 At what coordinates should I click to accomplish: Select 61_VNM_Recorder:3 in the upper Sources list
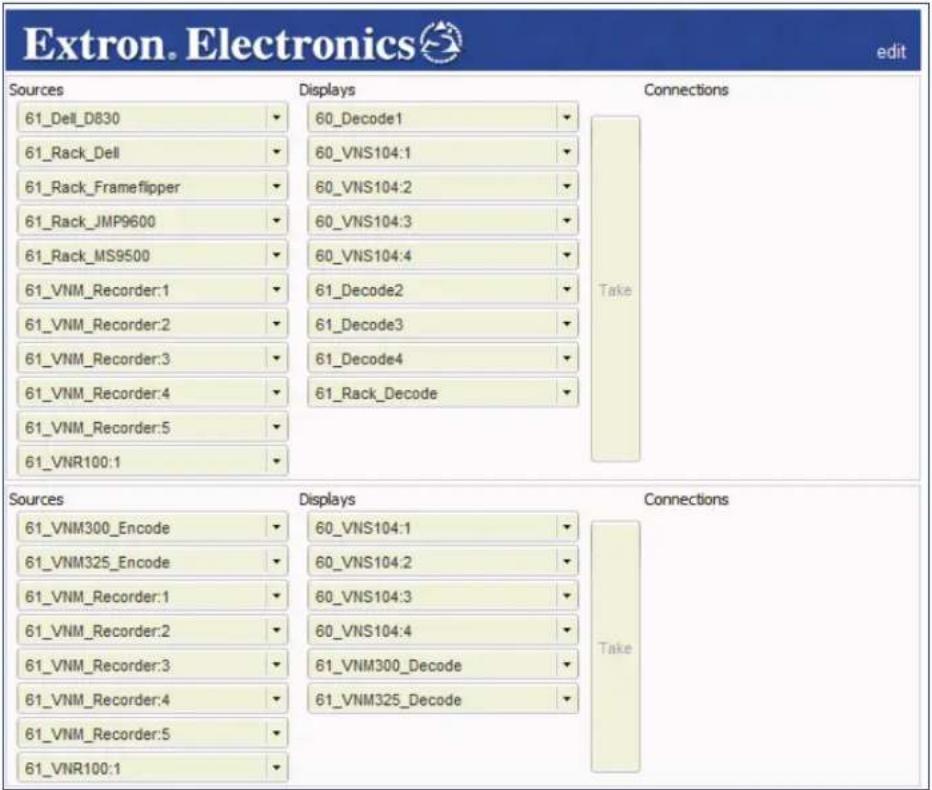(152, 359)
